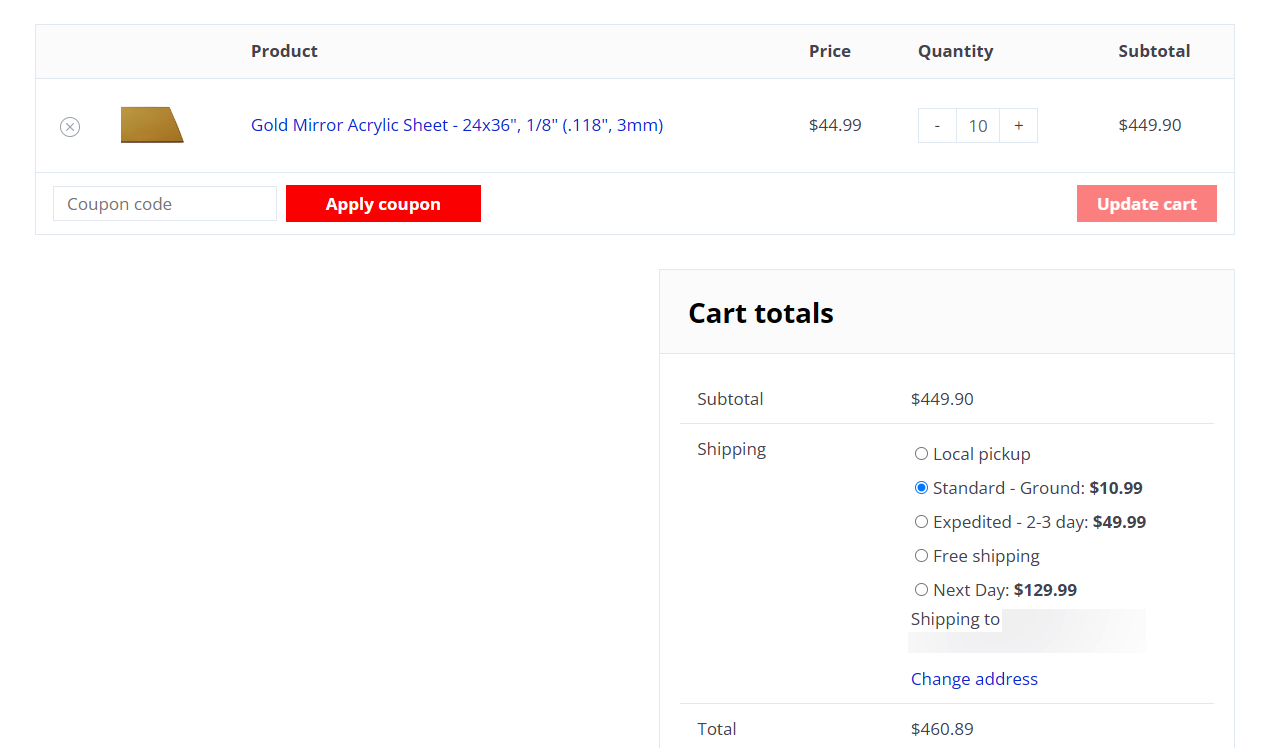The image size is (1286, 748).
Task: Apply coupon with the red button
Action: coord(383,204)
